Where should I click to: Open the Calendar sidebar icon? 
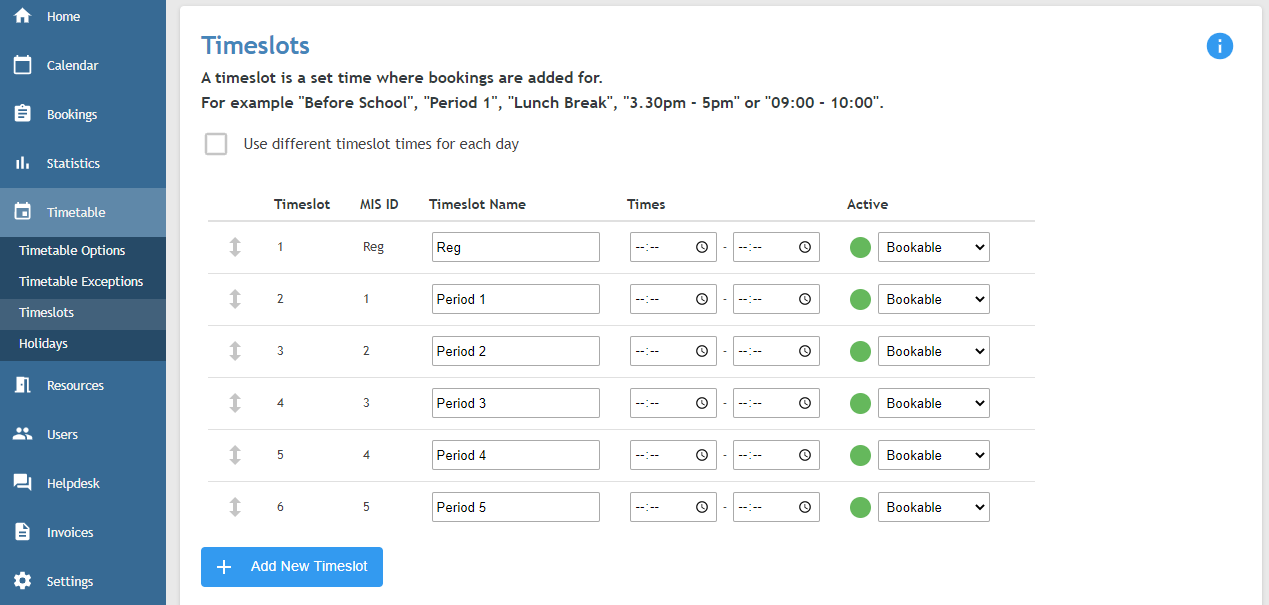[x=22, y=65]
